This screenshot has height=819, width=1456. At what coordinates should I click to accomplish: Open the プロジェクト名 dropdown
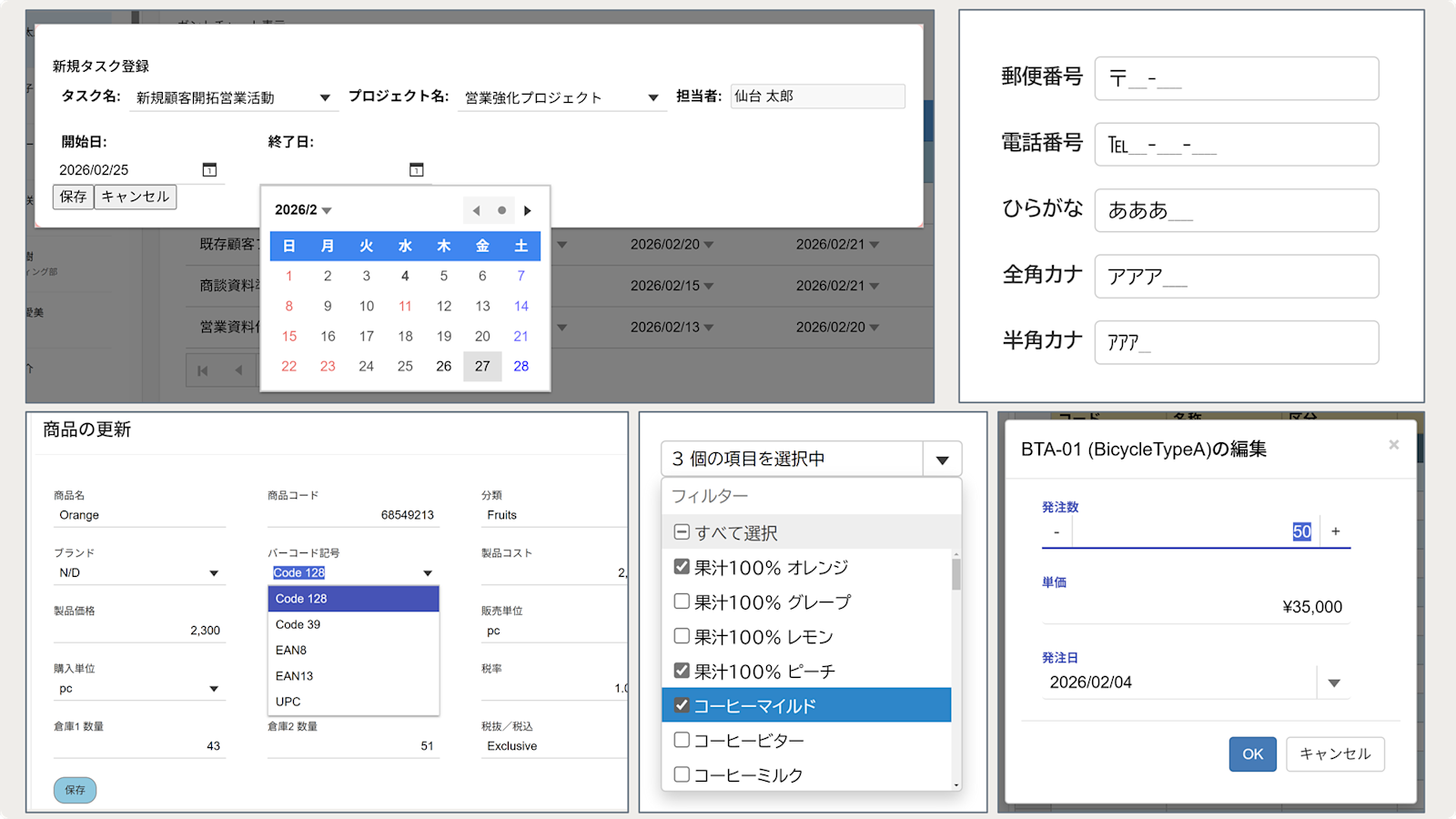pos(652,98)
